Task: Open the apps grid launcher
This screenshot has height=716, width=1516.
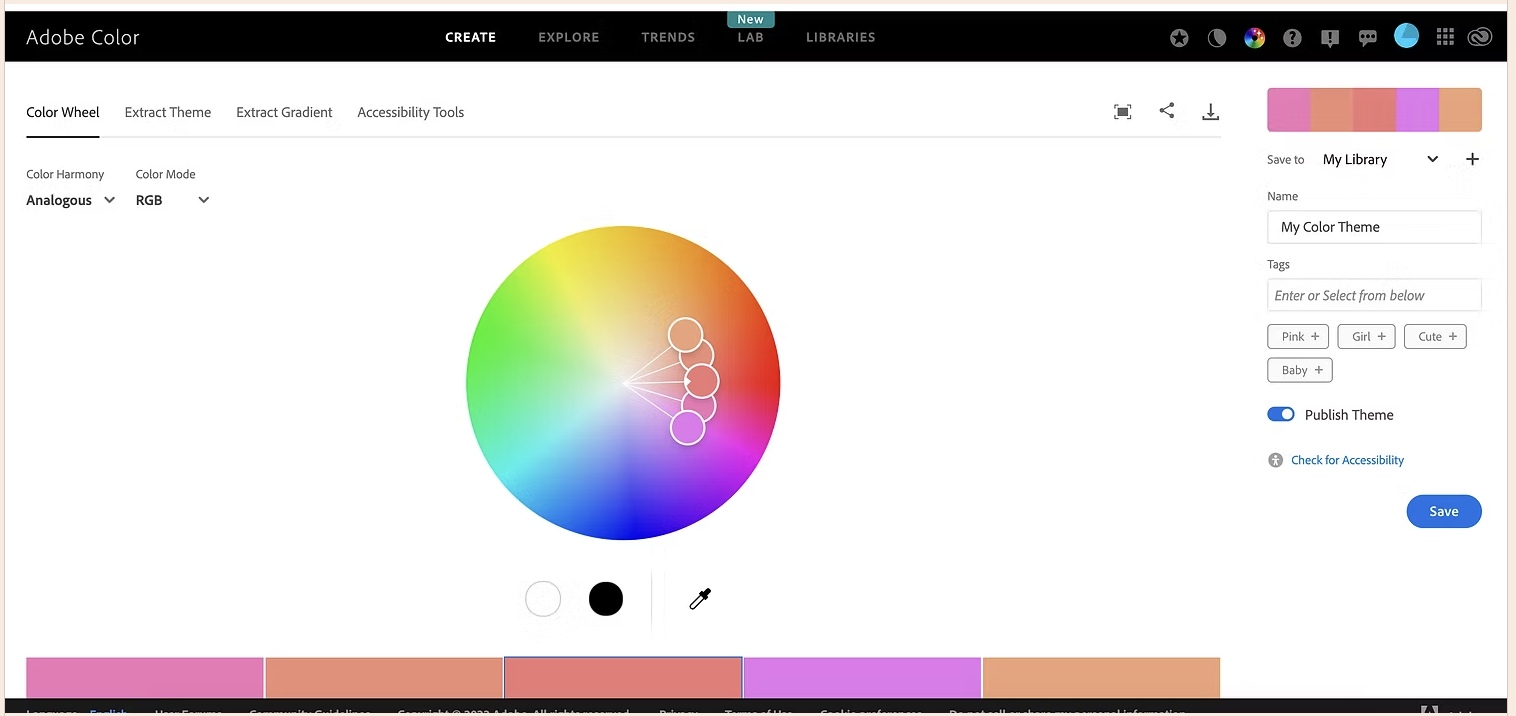Action: (1444, 37)
